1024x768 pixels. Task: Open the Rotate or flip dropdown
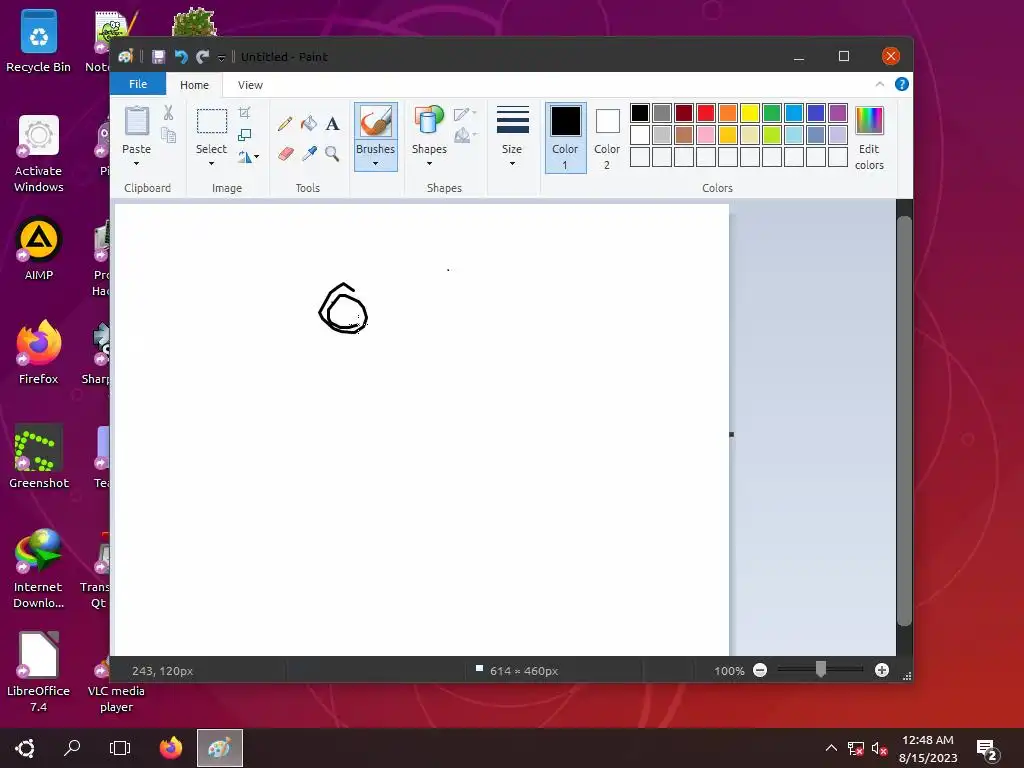point(249,157)
